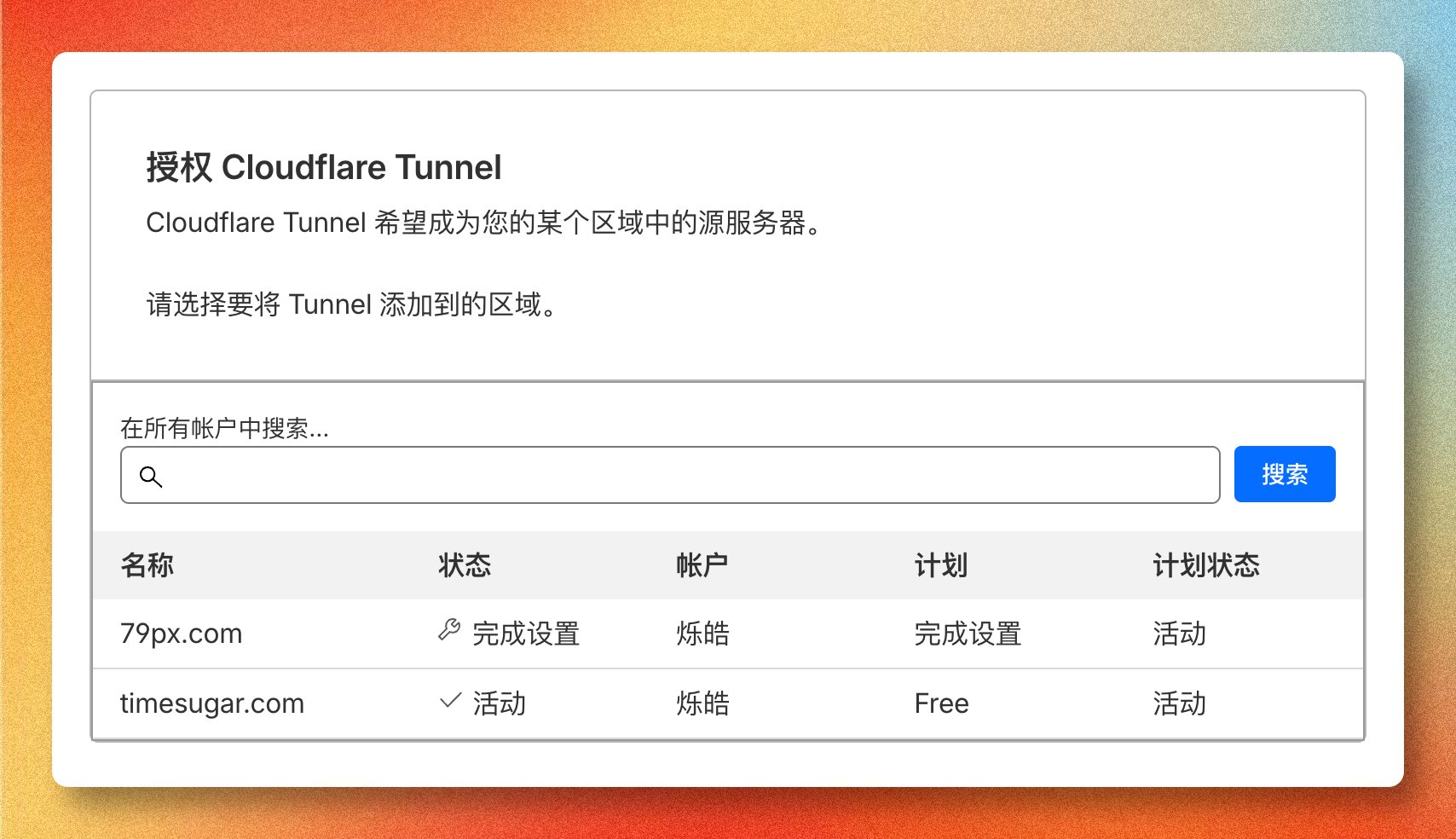Click the checkmark icon in timesugar.com row
Image resolution: width=1456 pixels, height=839 pixels.
tap(450, 701)
